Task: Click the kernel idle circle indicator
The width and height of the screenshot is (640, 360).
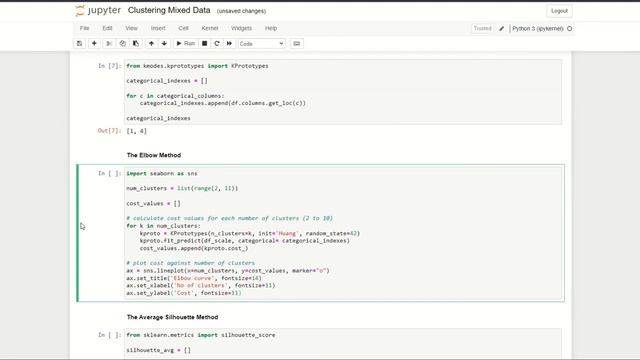Action: point(570,29)
